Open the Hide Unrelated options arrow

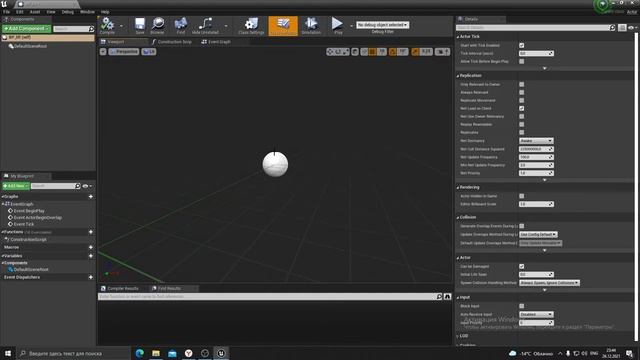pyautogui.click(x=226, y=26)
